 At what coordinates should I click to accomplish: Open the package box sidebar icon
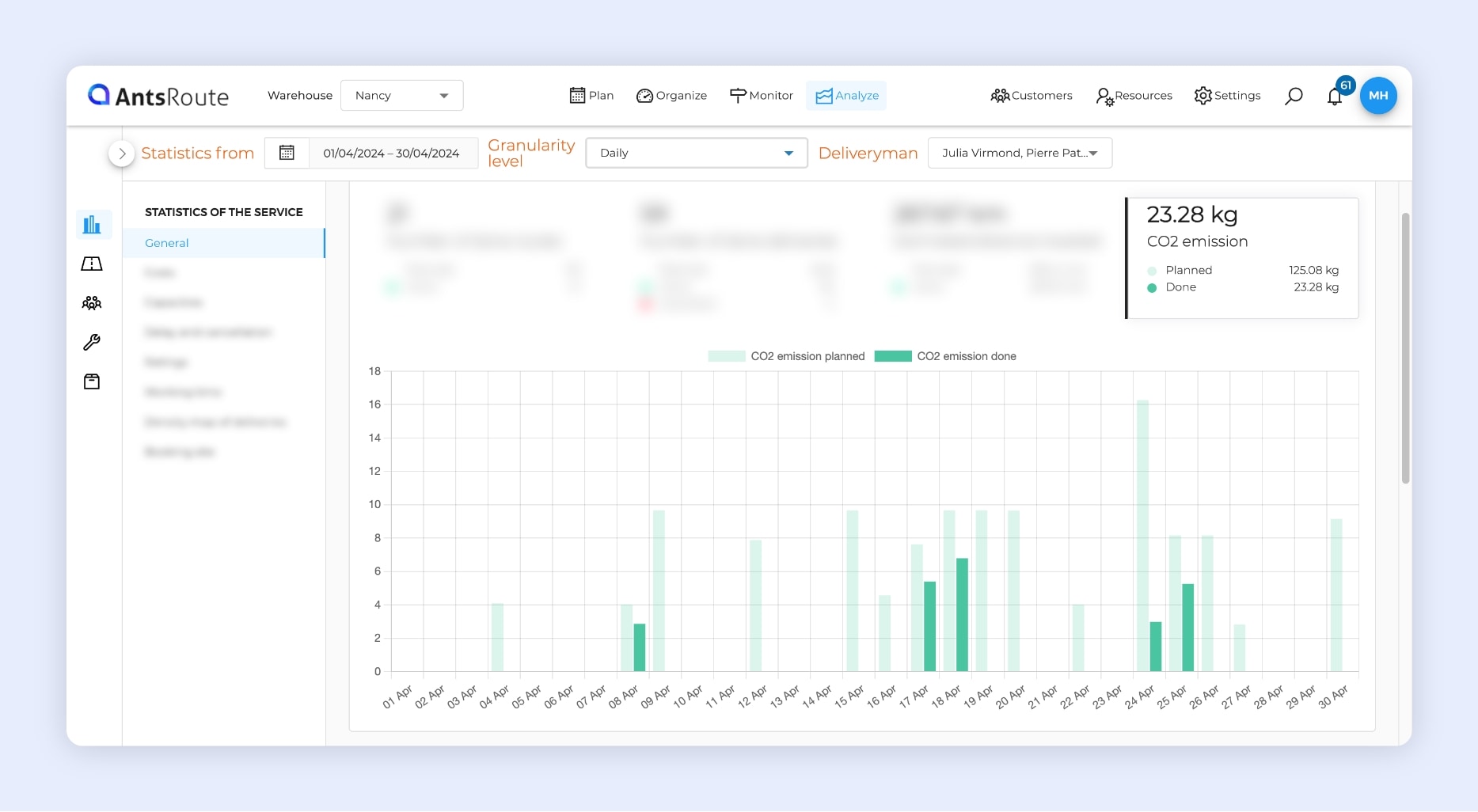[x=92, y=381]
